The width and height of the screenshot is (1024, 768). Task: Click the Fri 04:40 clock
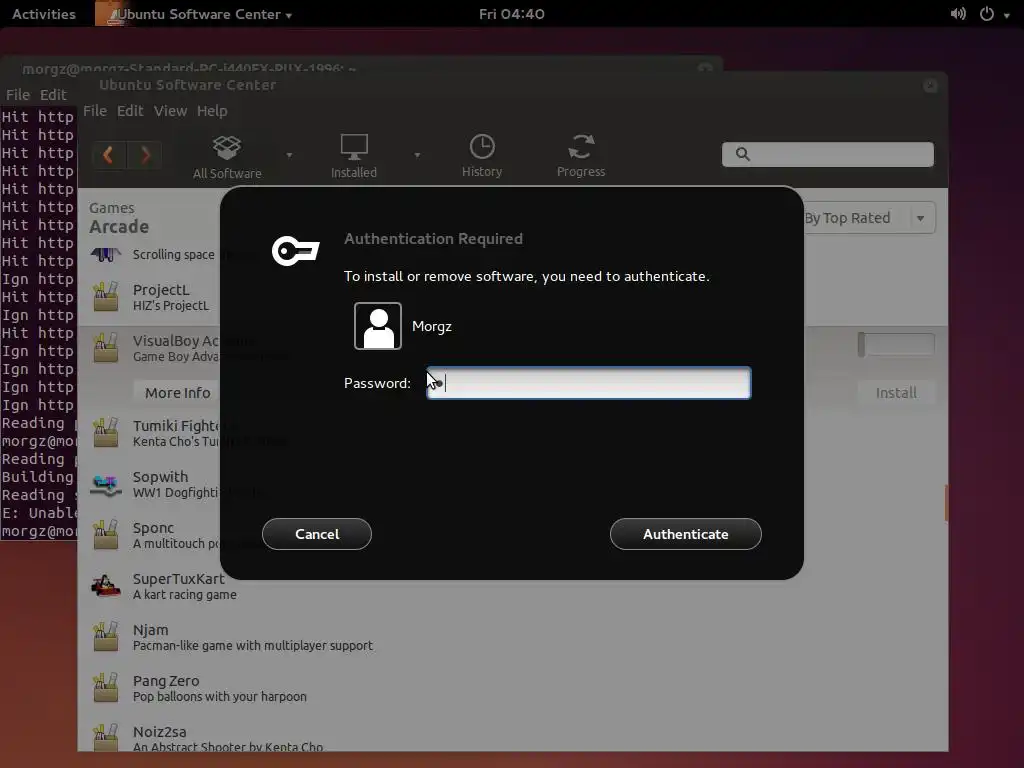tap(511, 14)
